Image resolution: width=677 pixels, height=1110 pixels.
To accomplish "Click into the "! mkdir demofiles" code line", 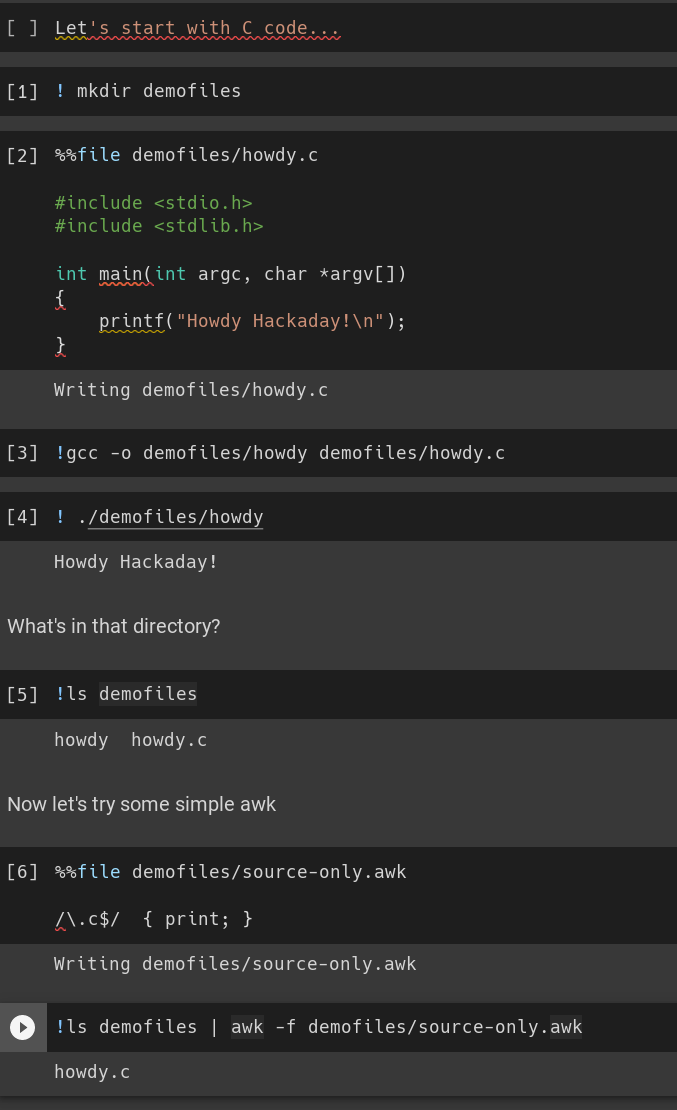I will (148, 91).
